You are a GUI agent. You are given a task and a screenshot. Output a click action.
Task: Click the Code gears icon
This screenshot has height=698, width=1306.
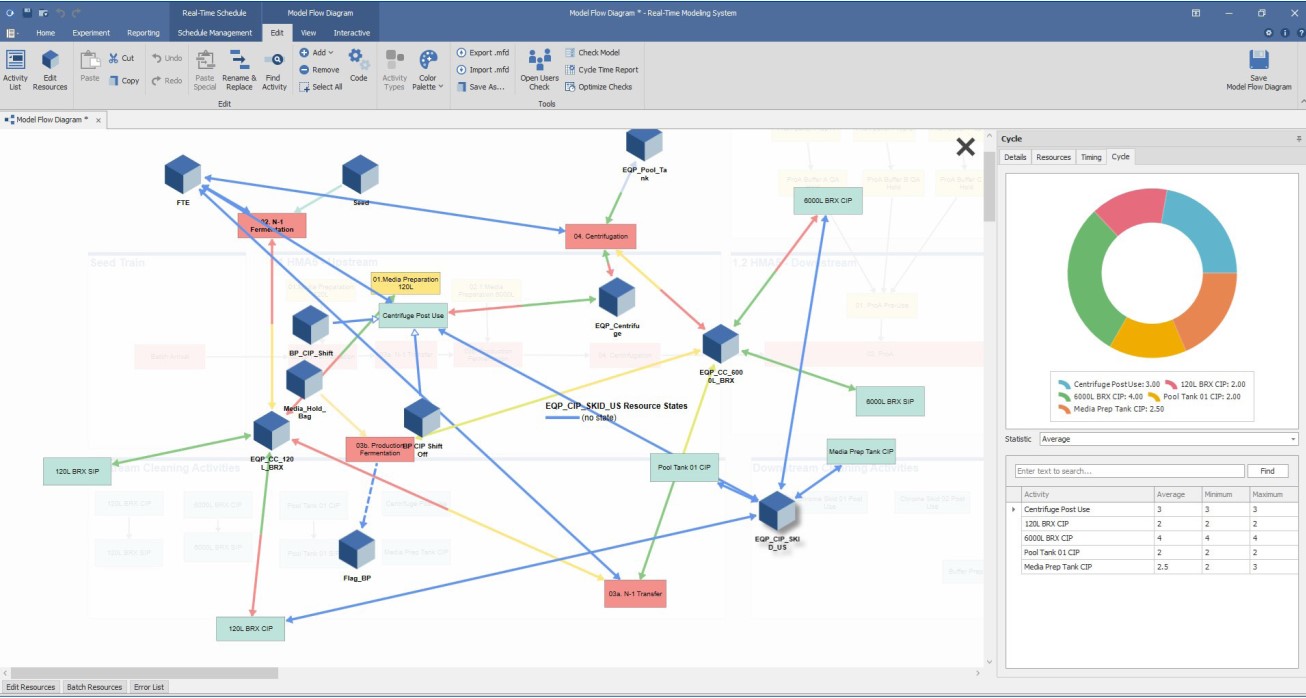(358, 64)
